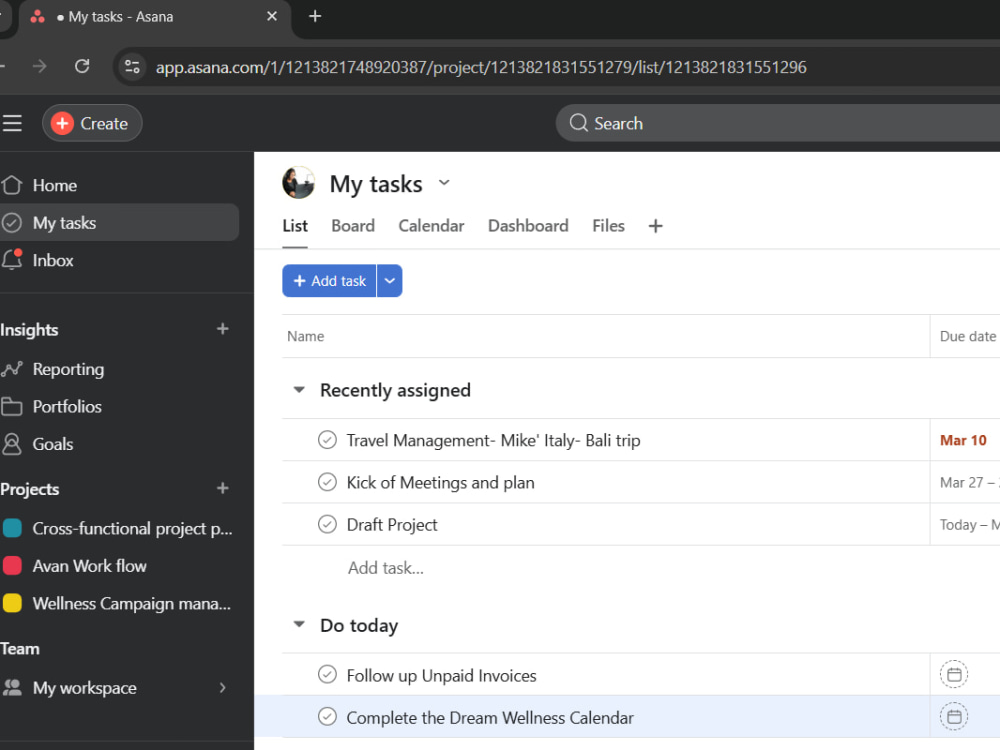
Task: Click the URL address bar text
Action: (481, 67)
